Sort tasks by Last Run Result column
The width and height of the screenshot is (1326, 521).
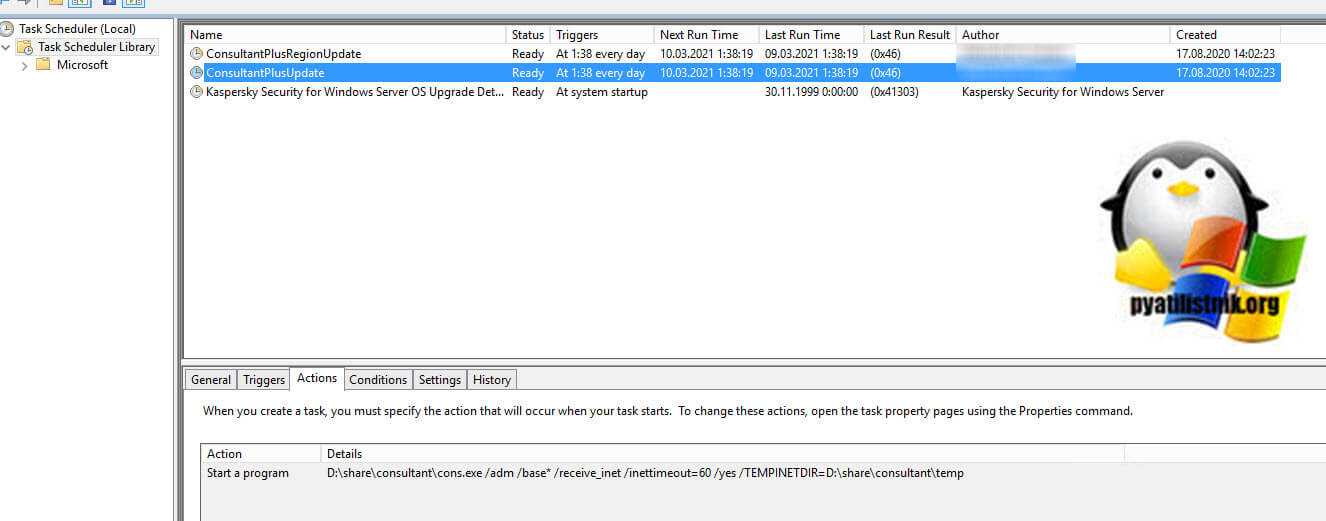[910, 35]
